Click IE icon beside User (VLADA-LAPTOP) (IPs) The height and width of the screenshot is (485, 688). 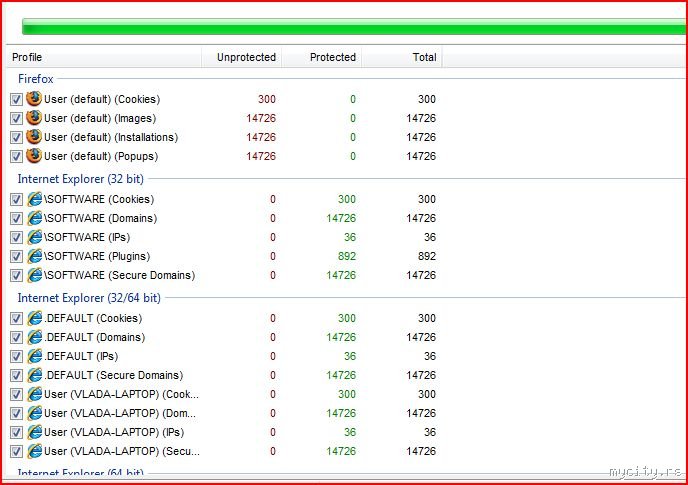35,432
